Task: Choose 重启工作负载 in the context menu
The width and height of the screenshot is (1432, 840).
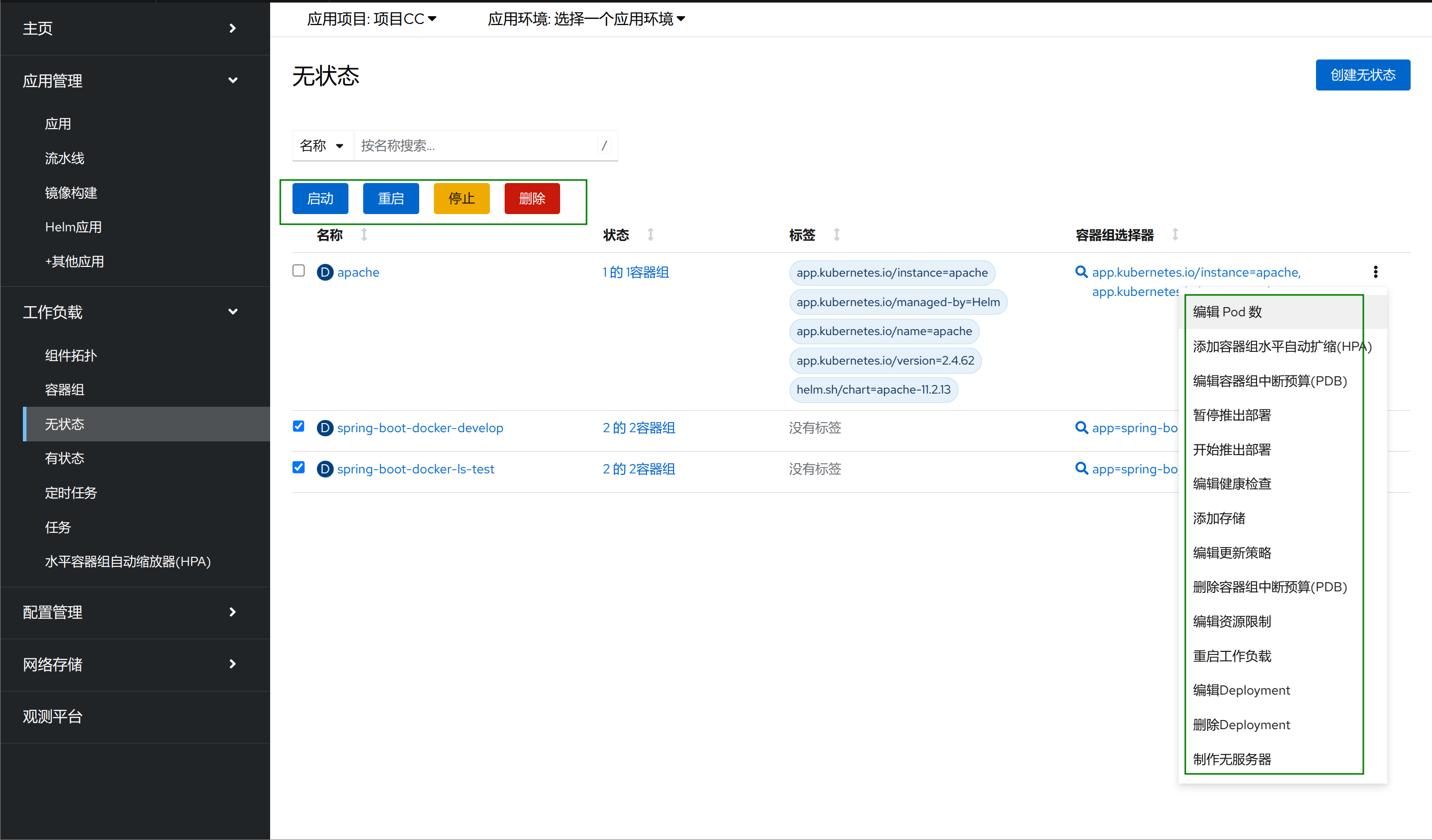Action: point(1232,656)
